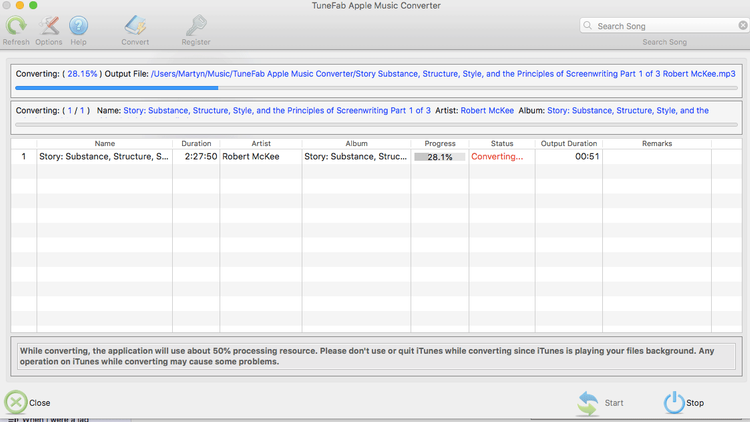Image resolution: width=750 pixels, height=422 pixels.
Task: Click the magnifier icon in search box
Action: click(588, 25)
